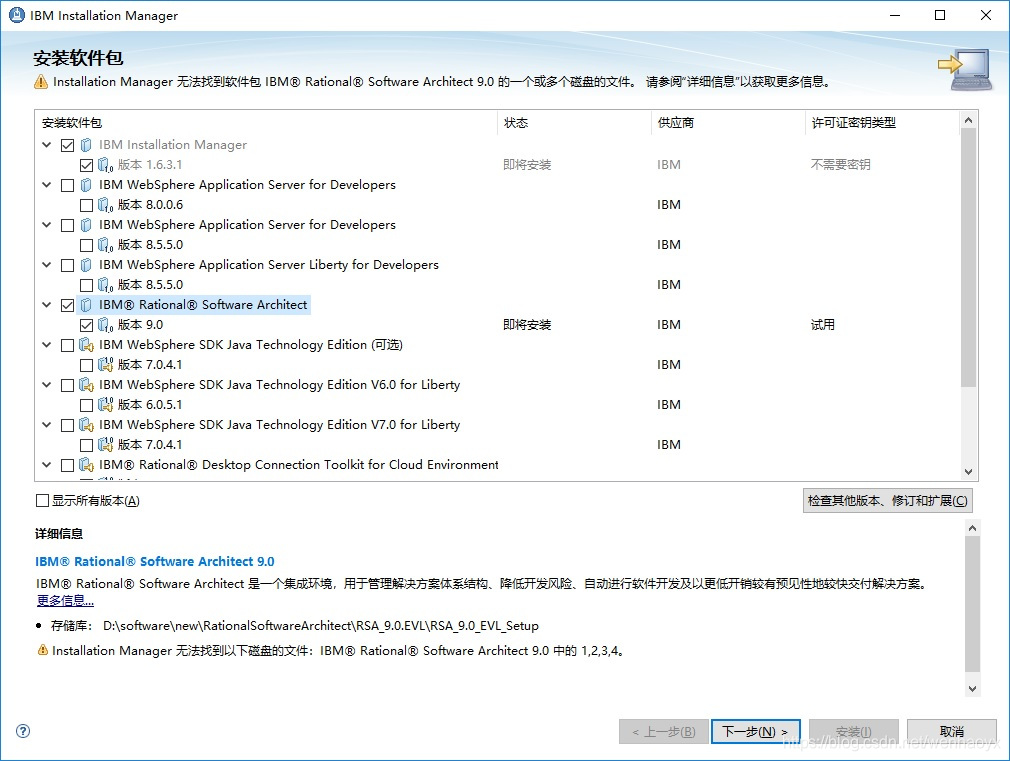Check the version 6.0.5.1 checkbox

click(x=86, y=405)
